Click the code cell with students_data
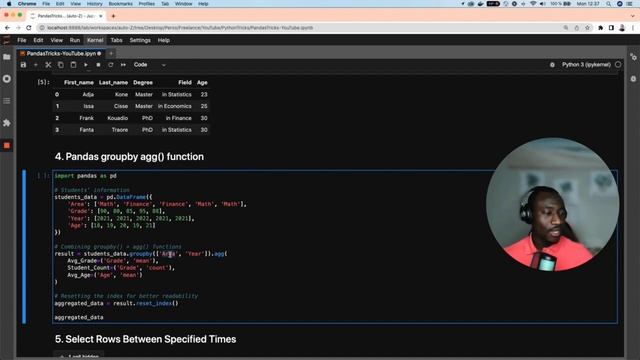This screenshot has width=640, height=360. [x=335, y=247]
